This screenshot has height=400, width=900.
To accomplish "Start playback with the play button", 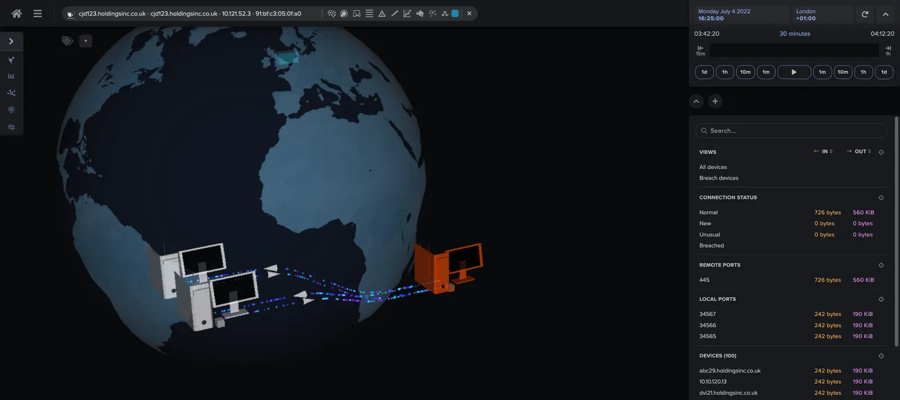I will [x=794, y=72].
